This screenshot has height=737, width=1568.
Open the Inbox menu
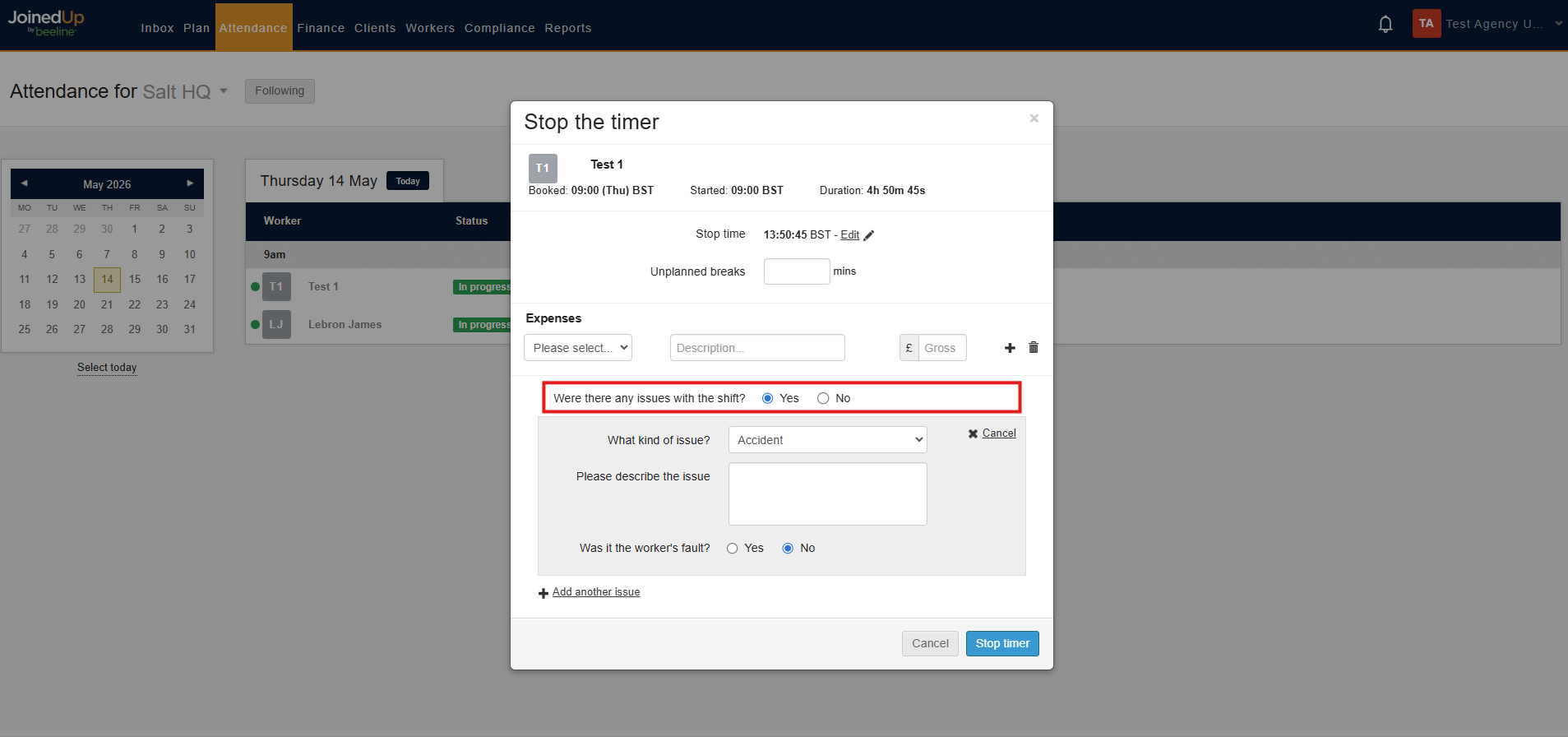tap(157, 28)
